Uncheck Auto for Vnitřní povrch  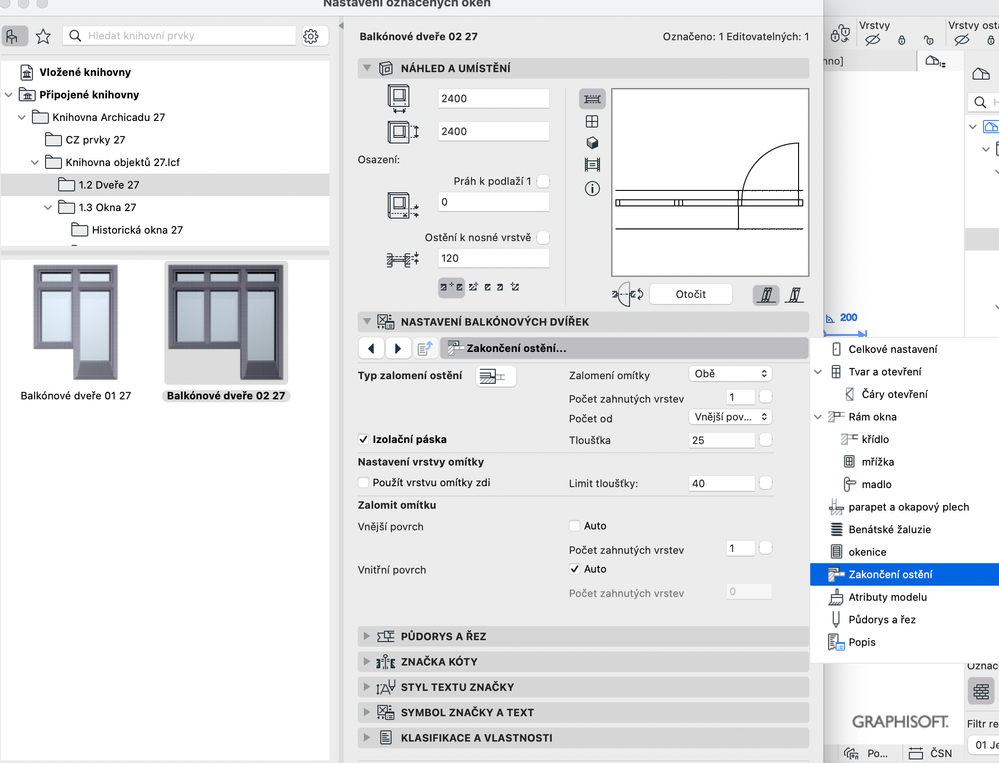575,569
